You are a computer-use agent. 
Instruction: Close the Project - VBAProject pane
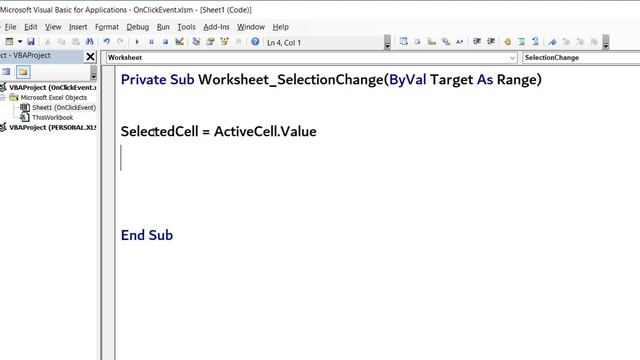click(90, 57)
